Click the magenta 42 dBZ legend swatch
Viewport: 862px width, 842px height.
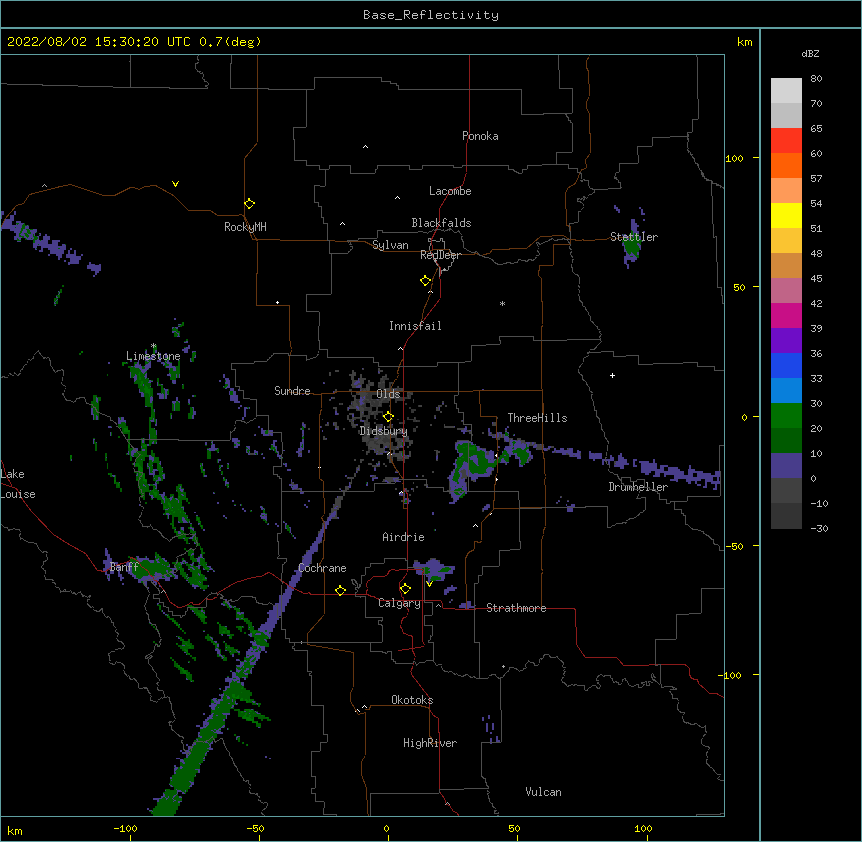coord(786,315)
